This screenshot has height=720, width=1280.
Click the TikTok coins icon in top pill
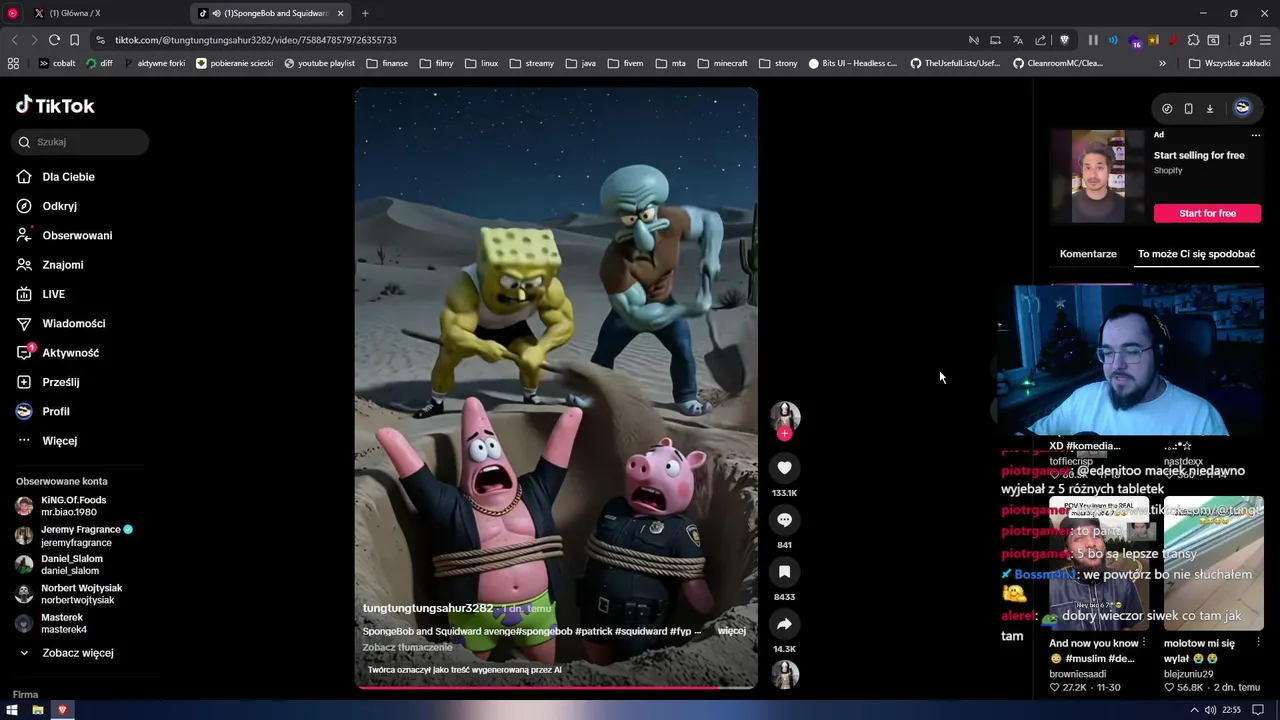[1167, 108]
